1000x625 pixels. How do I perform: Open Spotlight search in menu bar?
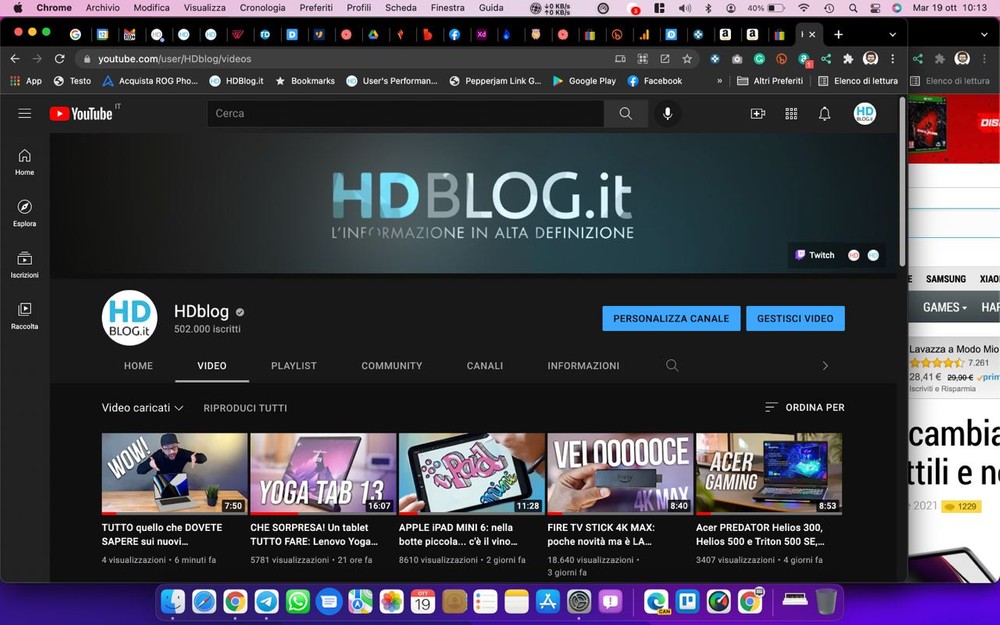coord(853,8)
